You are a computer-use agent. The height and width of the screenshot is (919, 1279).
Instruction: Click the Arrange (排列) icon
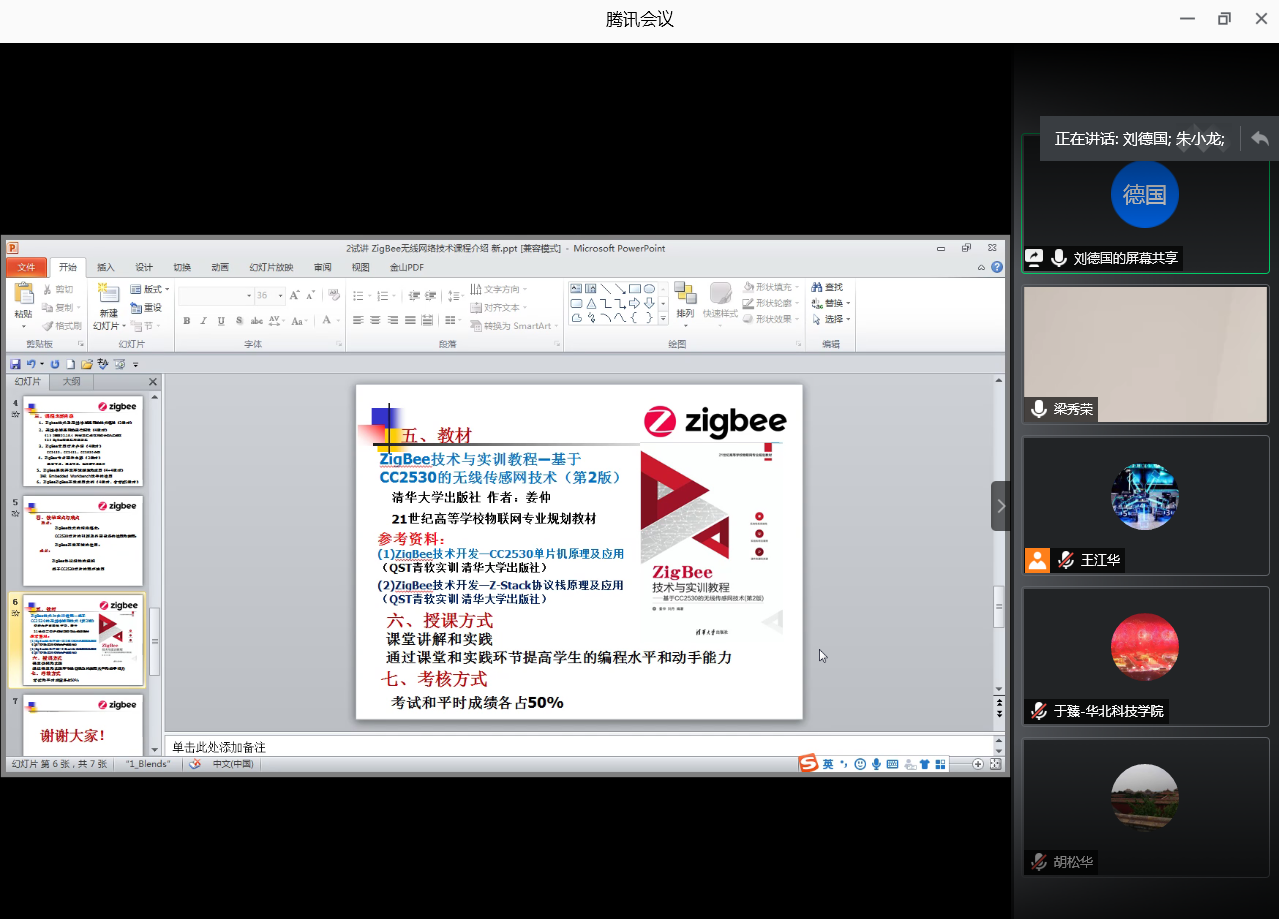coord(685,294)
